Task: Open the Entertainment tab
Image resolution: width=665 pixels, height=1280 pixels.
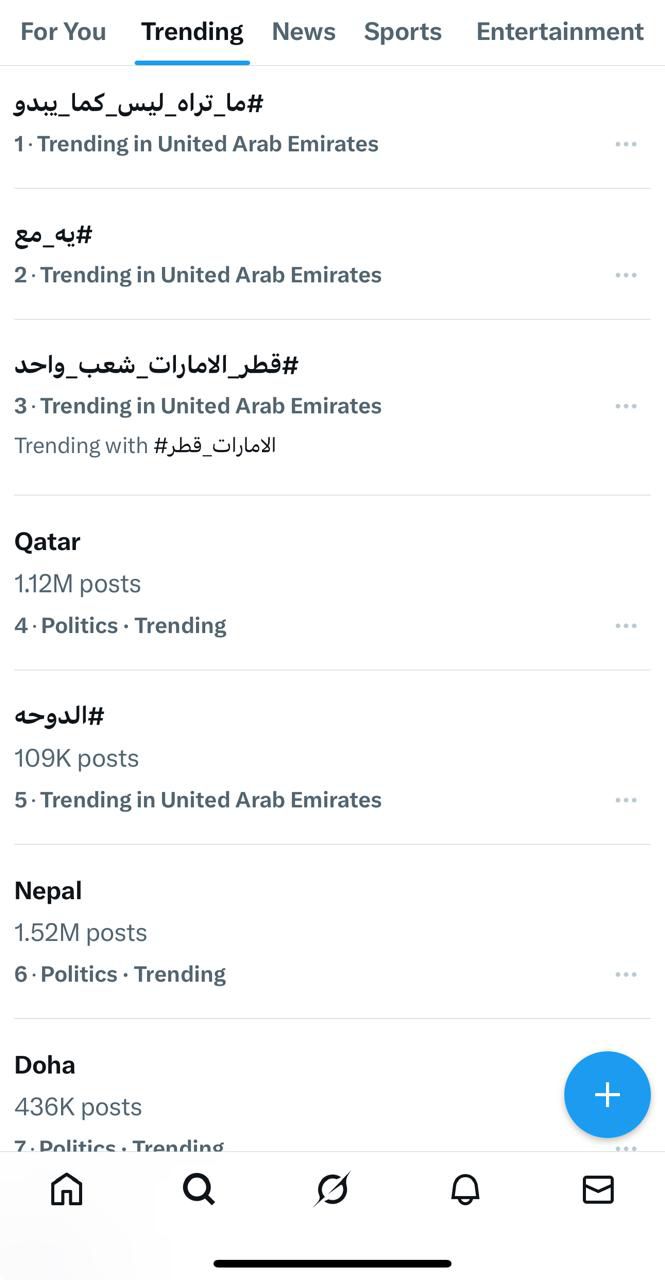Action: 559,31
